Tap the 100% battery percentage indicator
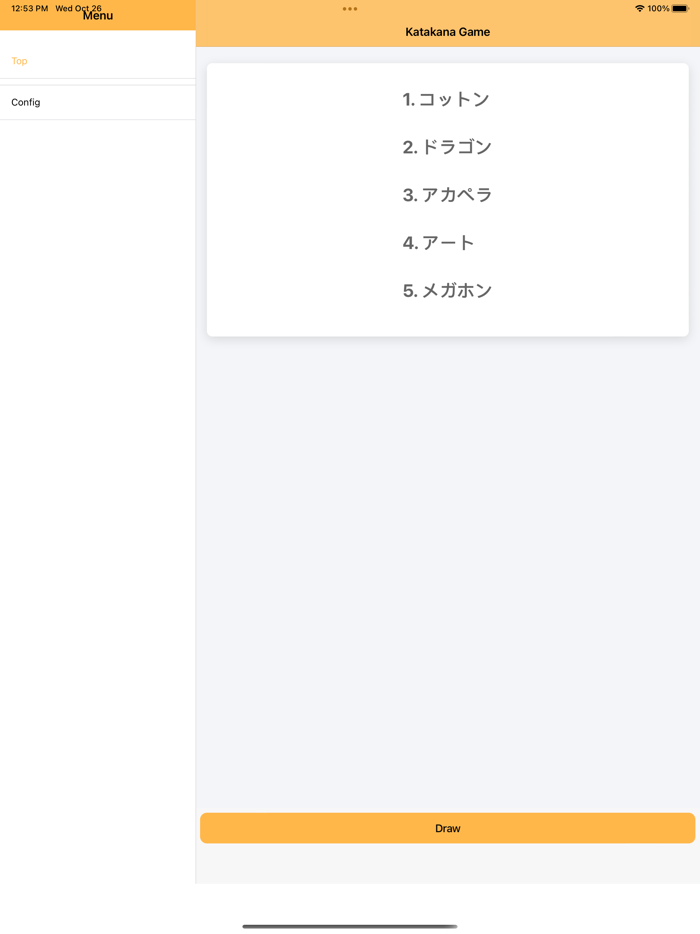 coord(661,8)
